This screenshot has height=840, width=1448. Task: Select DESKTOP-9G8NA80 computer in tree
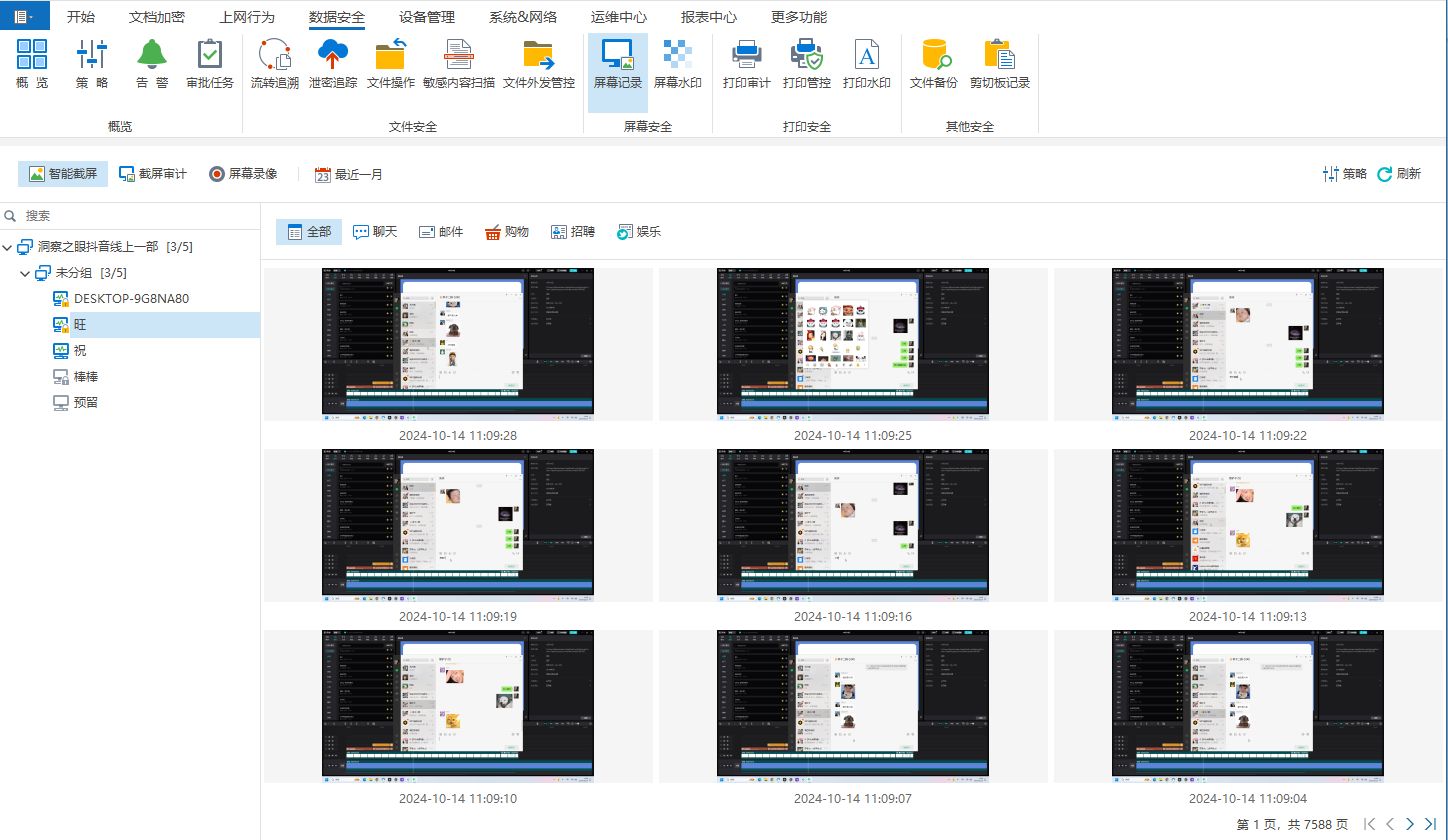pyautogui.click(x=131, y=298)
